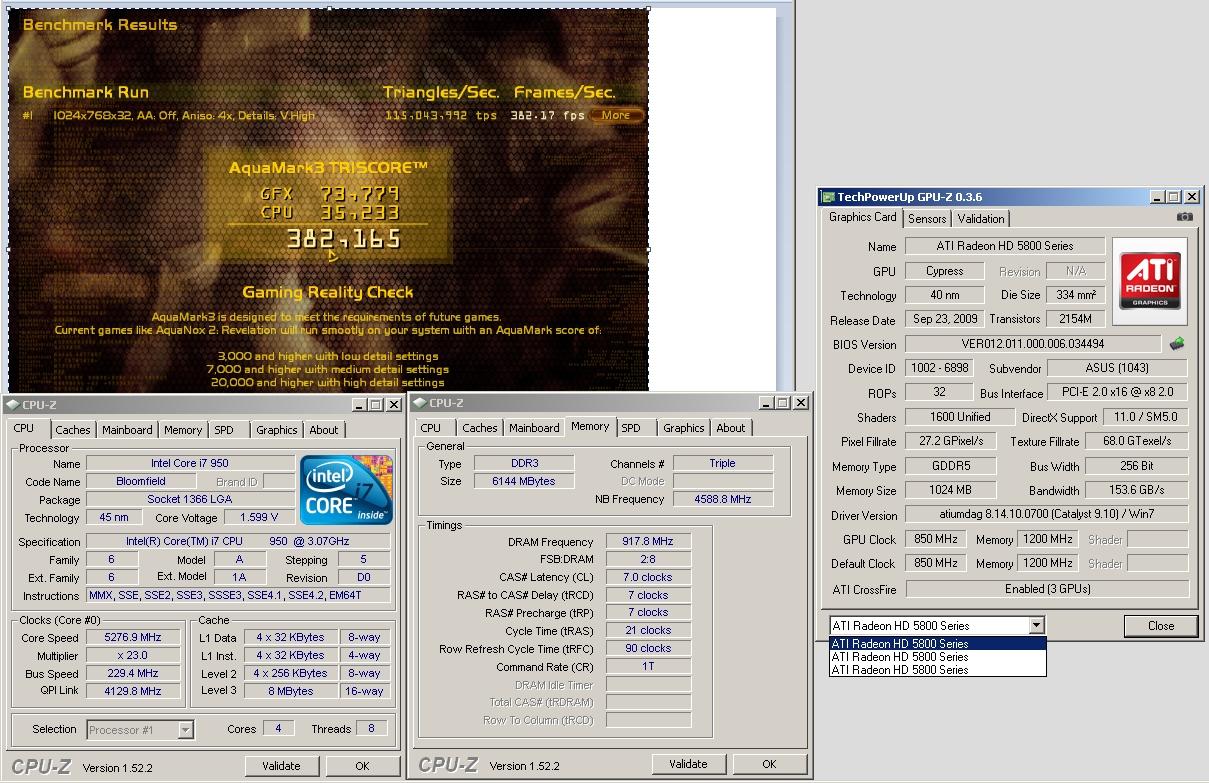Click the Command Rate 1T value
This screenshot has height=783, width=1209.
(x=648, y=667)
